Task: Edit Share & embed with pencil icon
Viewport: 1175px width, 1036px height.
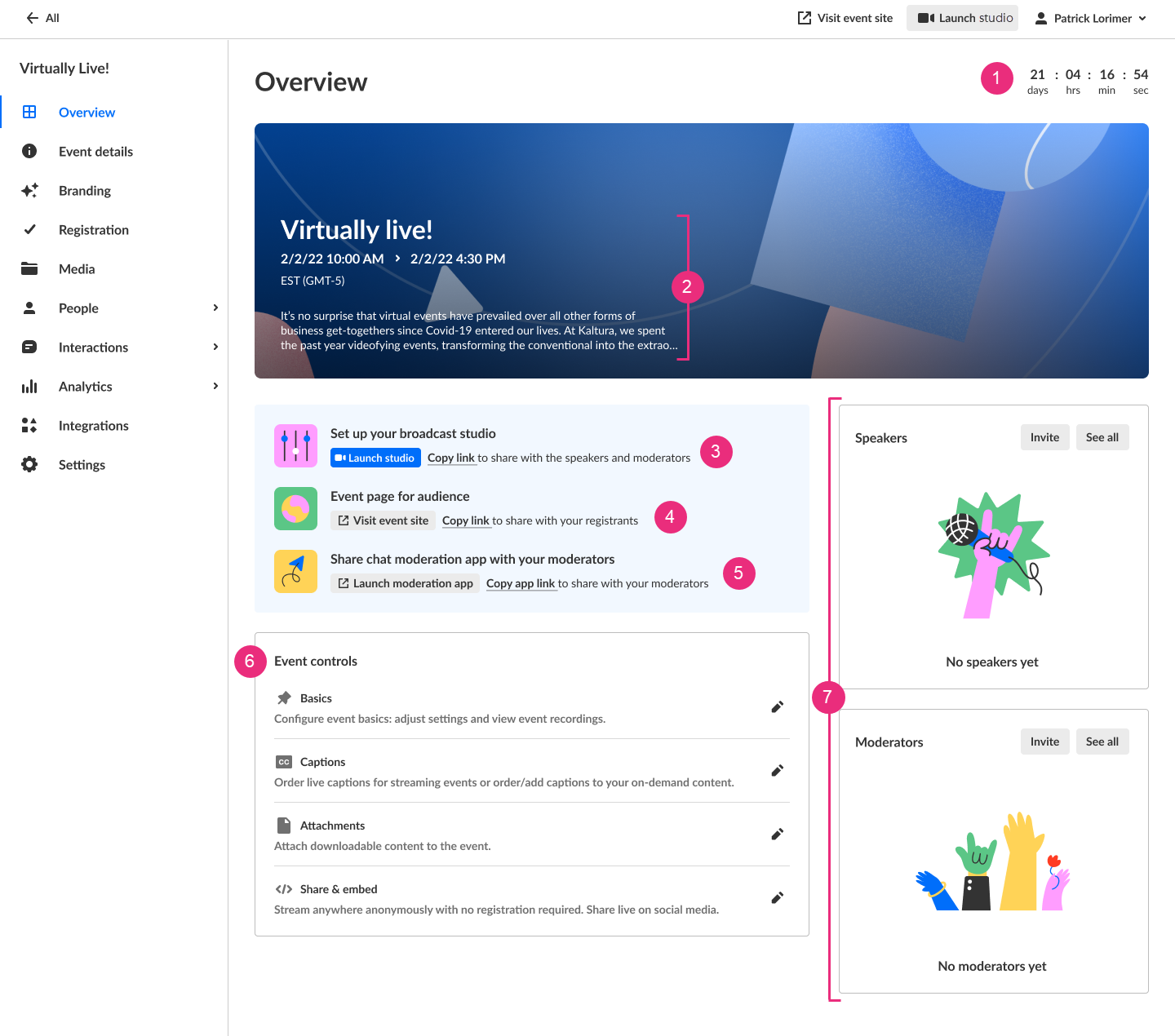Action: tap(778, 898)
